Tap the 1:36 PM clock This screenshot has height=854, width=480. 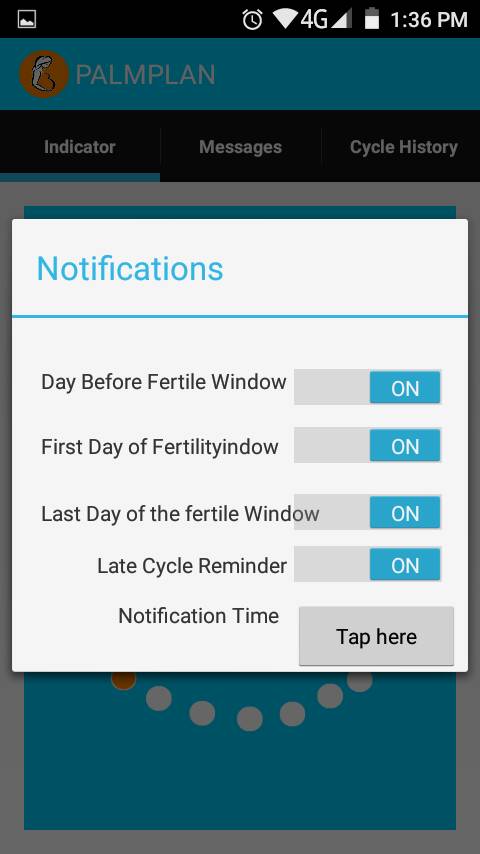[x=429, y=20]
